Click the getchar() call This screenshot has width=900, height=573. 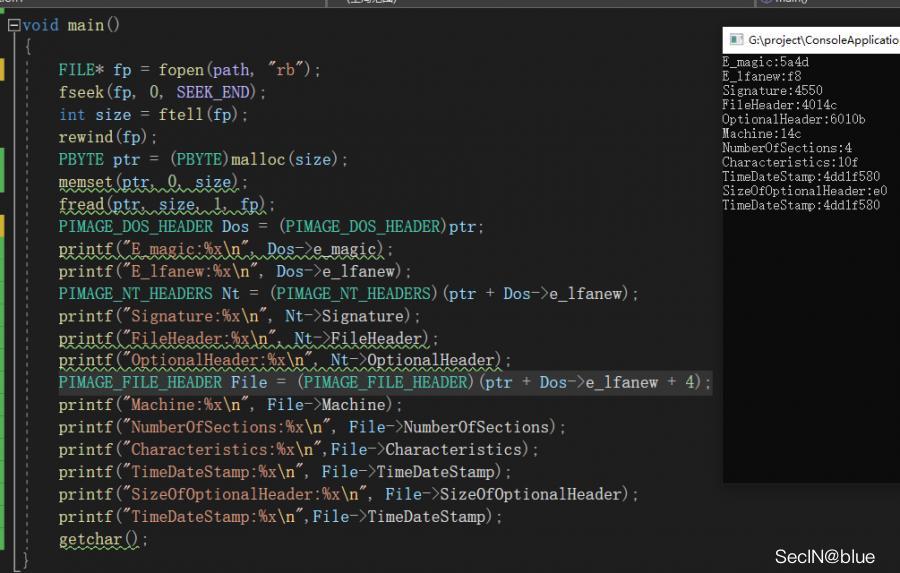point(102,539)
